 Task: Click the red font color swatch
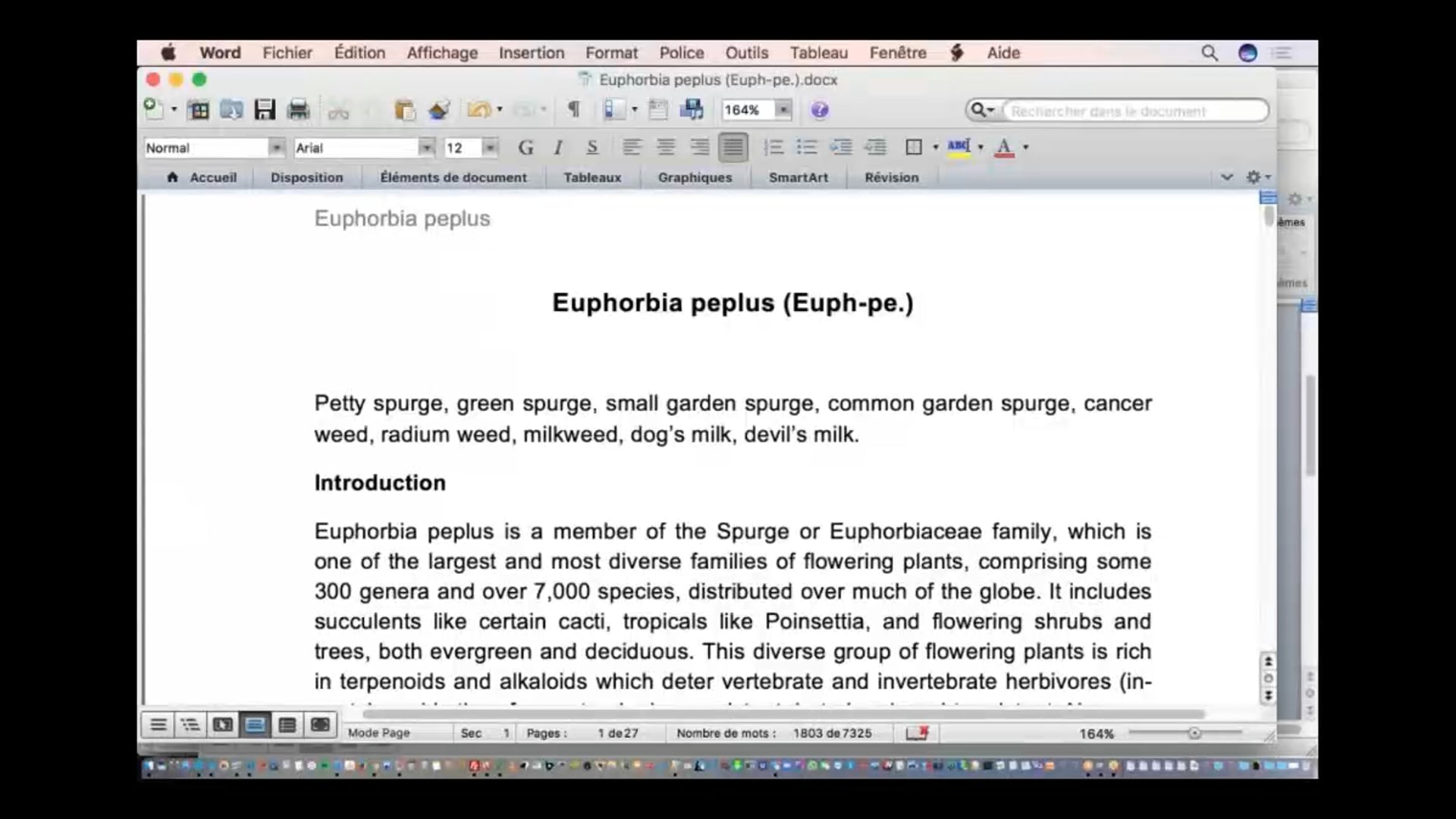(x=1003, y=147)
